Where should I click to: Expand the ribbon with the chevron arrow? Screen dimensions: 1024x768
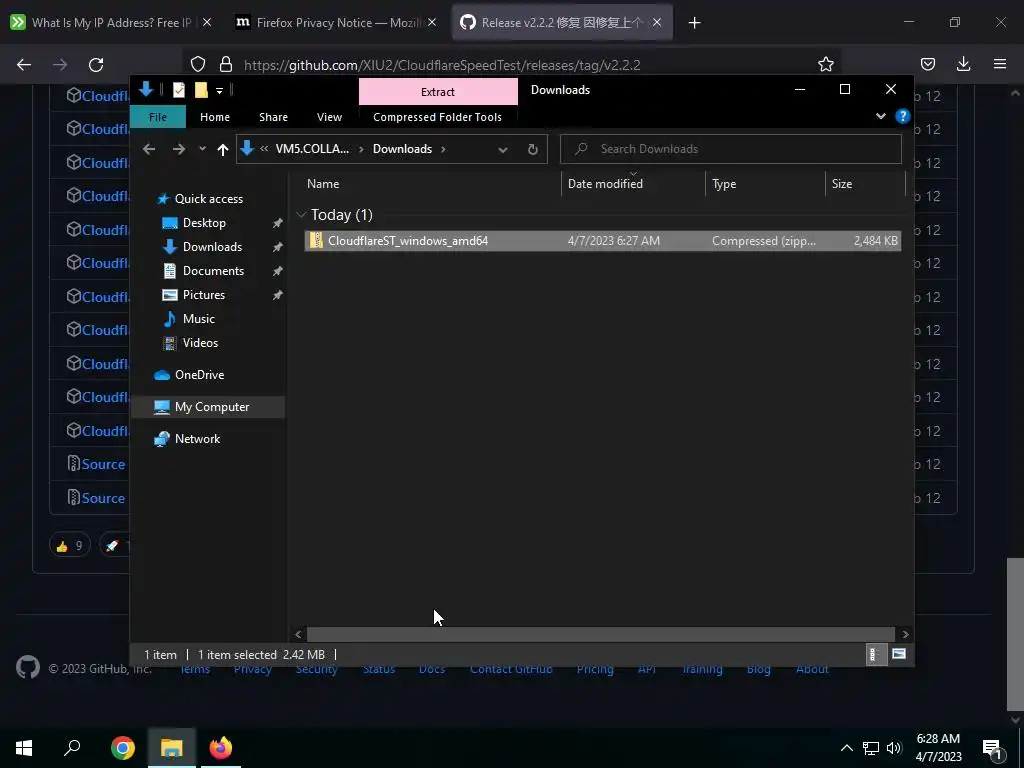(x=880, y=116)
